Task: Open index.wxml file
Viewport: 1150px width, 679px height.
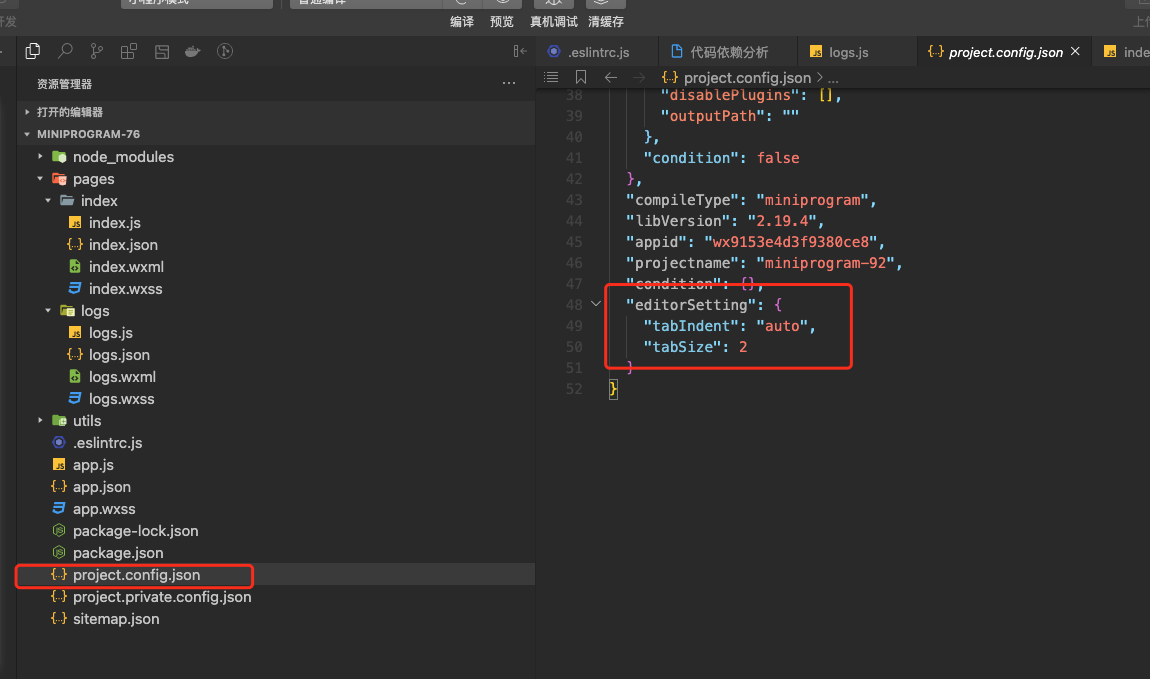Action: 126,267
